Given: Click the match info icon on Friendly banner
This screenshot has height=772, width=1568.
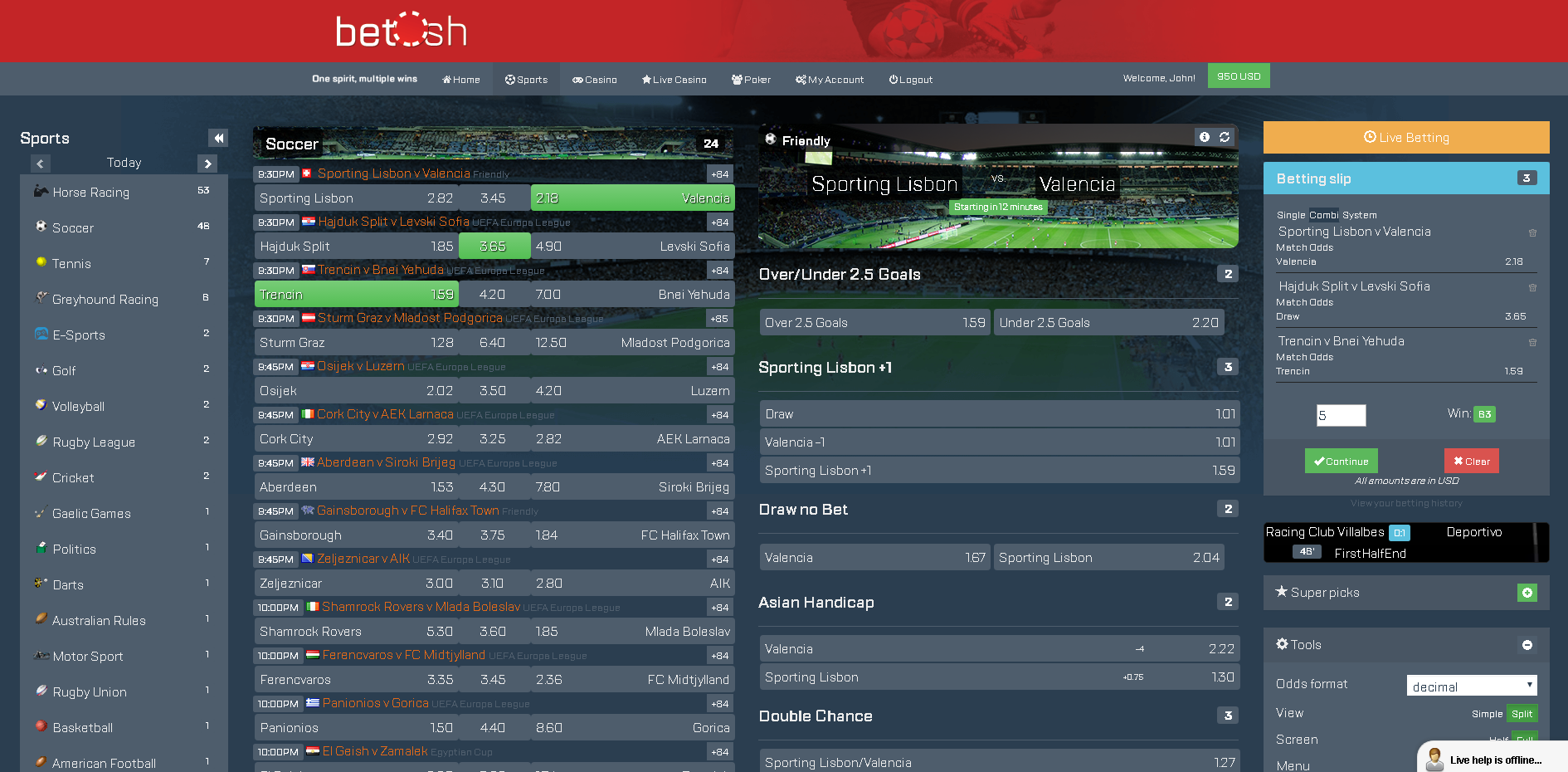Looking at the screenshot, I should click(x=1204, y=137).
